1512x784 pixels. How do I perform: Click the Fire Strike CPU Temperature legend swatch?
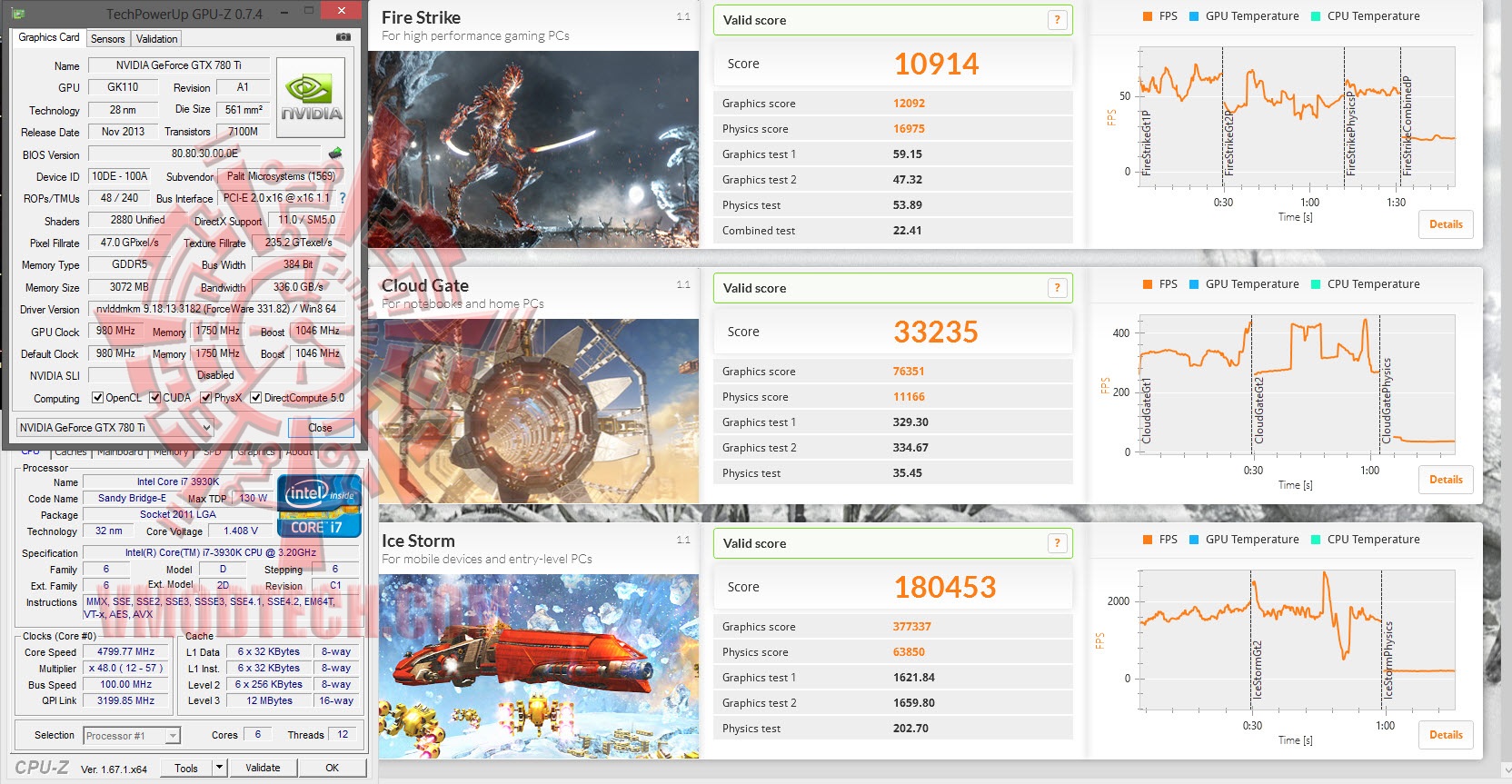pos(1316,16)
